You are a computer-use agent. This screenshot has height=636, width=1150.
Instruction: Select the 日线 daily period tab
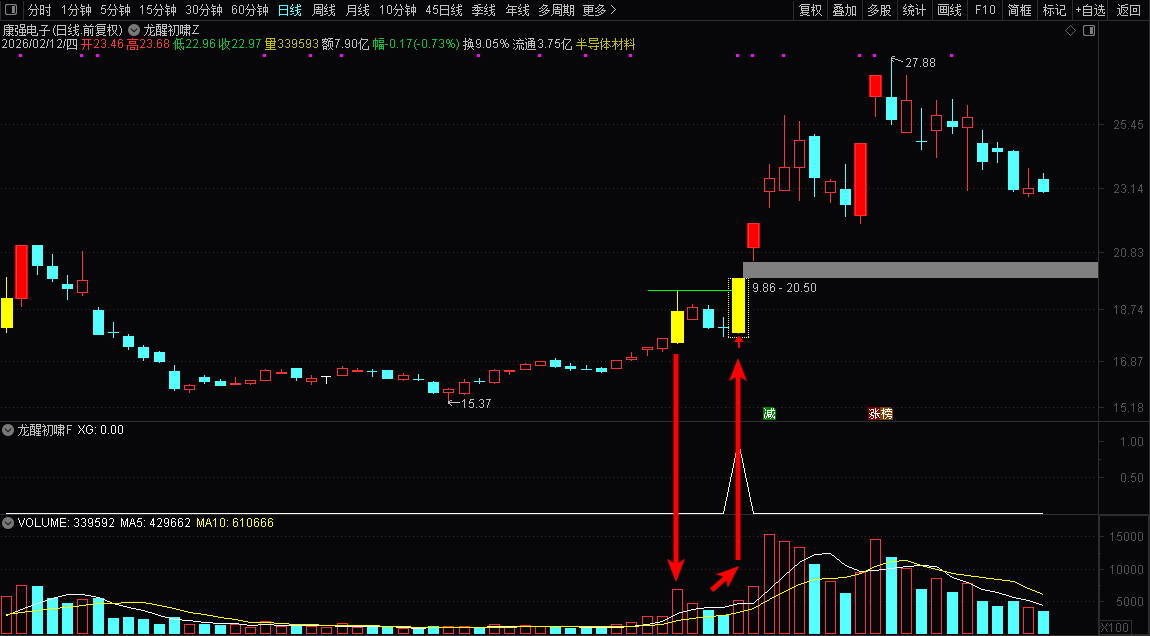pyautogui.click(x=290, y=10)
